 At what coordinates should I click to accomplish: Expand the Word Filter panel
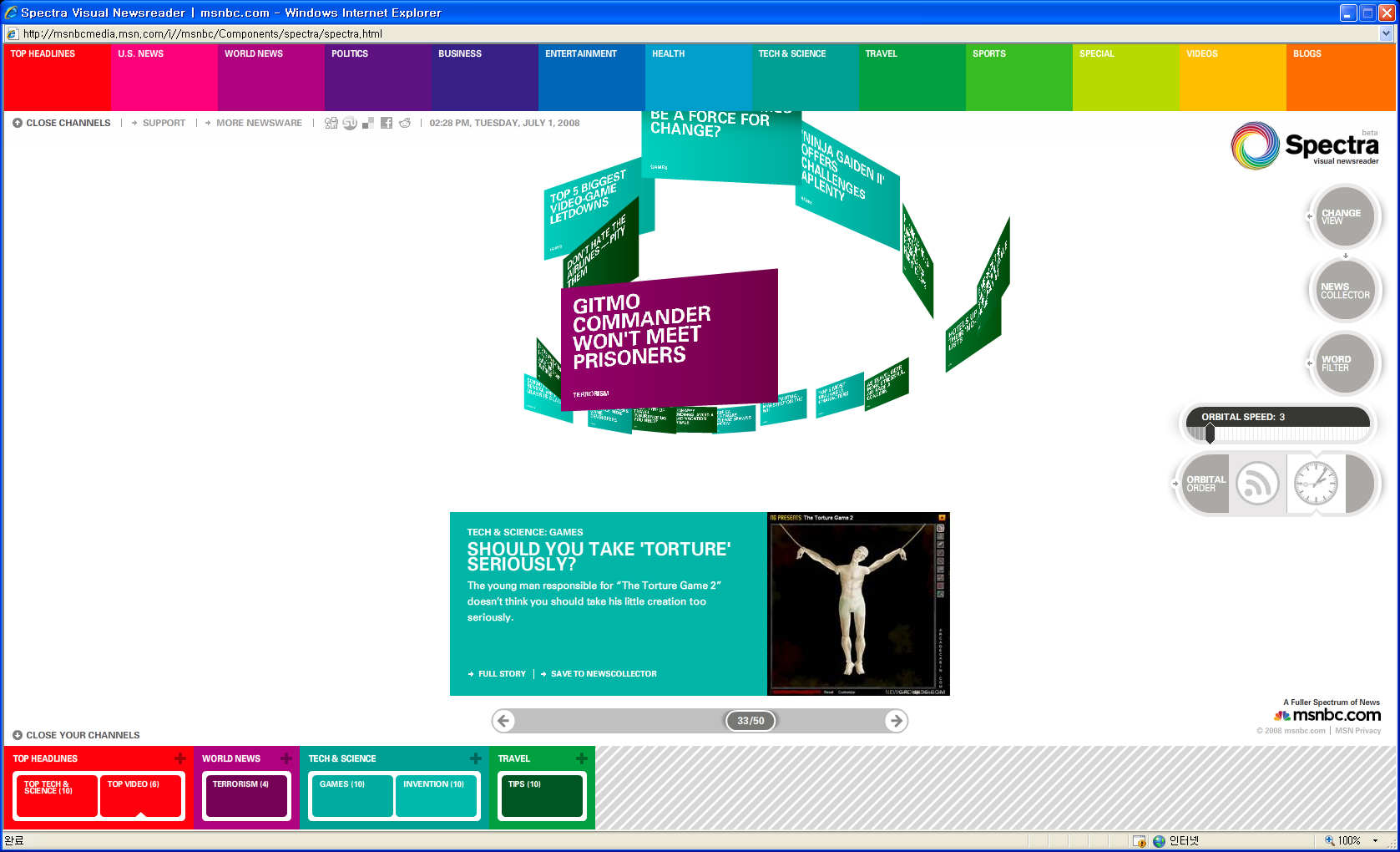click(x=1344, y=363)
